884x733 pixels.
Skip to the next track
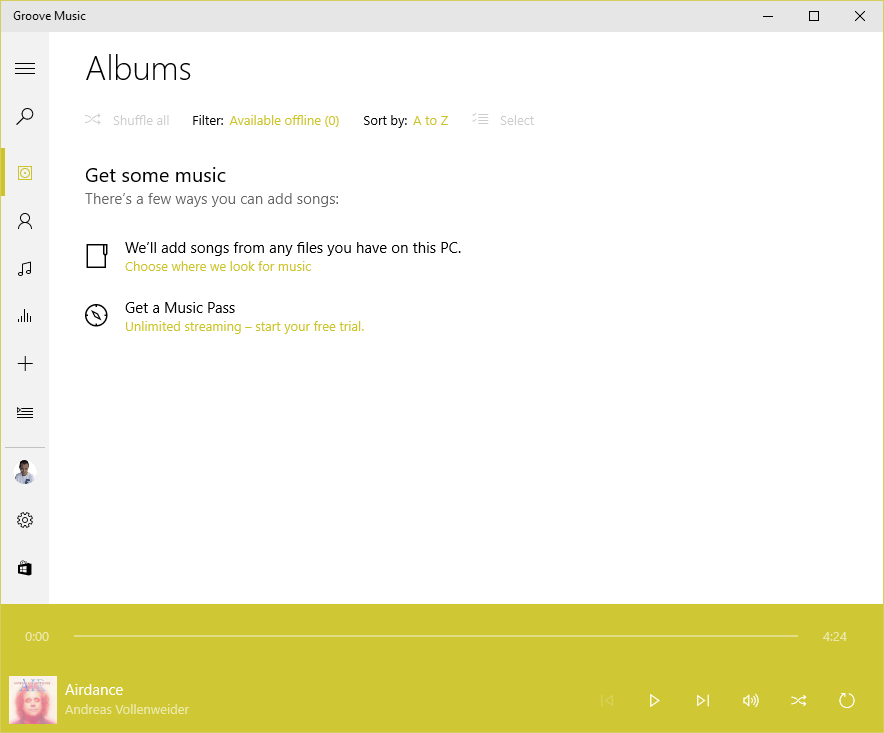703,700
